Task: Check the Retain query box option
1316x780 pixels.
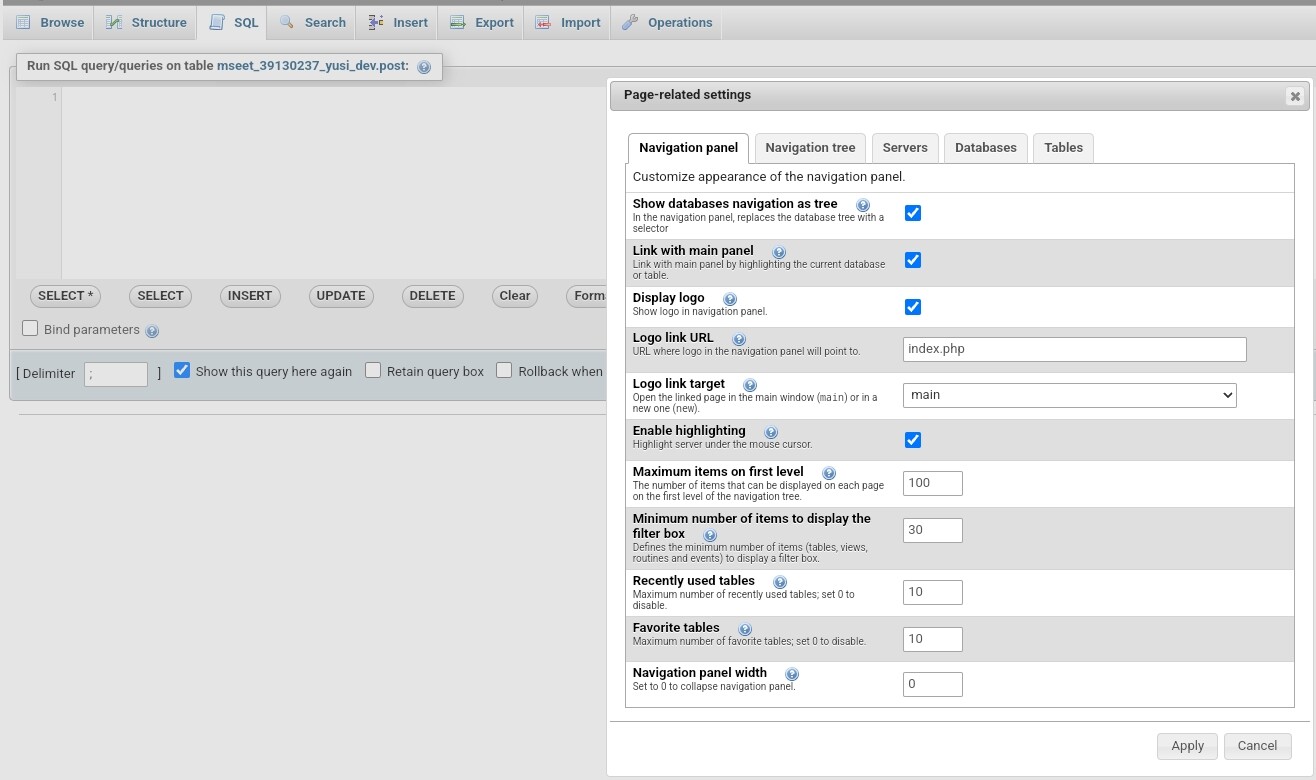Action: (373, 370)
